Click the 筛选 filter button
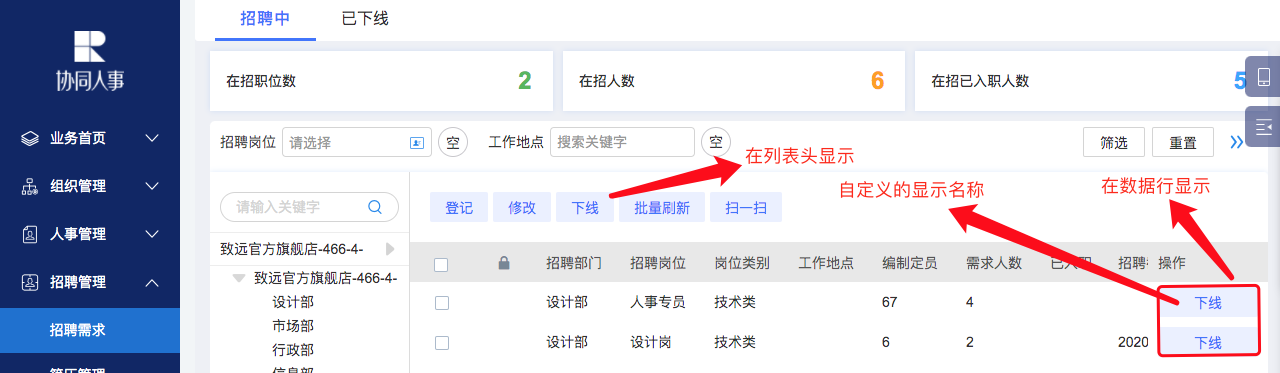This screenshot has width=1280, height=373. (1114, 143)
